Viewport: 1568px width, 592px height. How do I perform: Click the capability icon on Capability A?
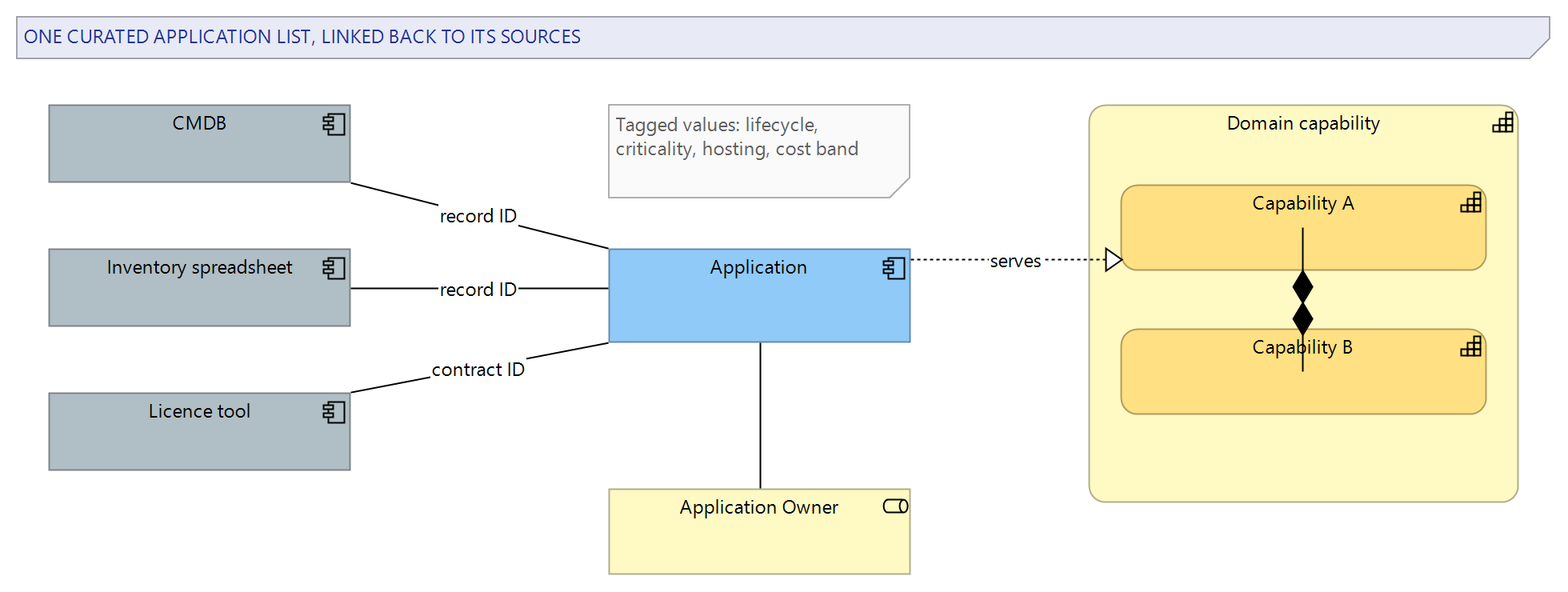coord(1470,202)
